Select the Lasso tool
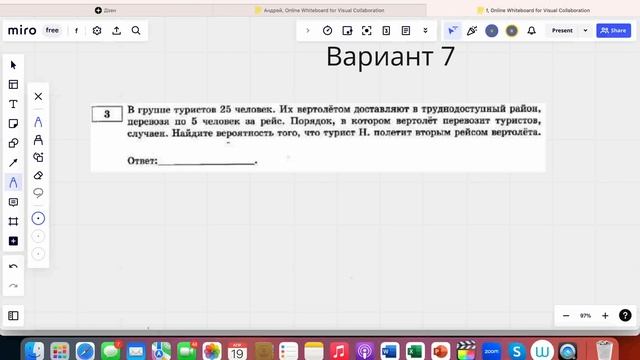Viewport: 640px width, 360px height. 38,193
